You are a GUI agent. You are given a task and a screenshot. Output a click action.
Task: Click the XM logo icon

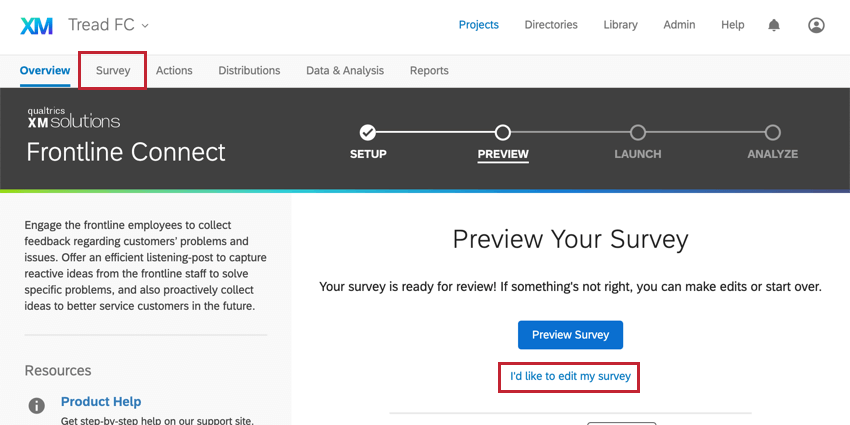tap(36, 25)
